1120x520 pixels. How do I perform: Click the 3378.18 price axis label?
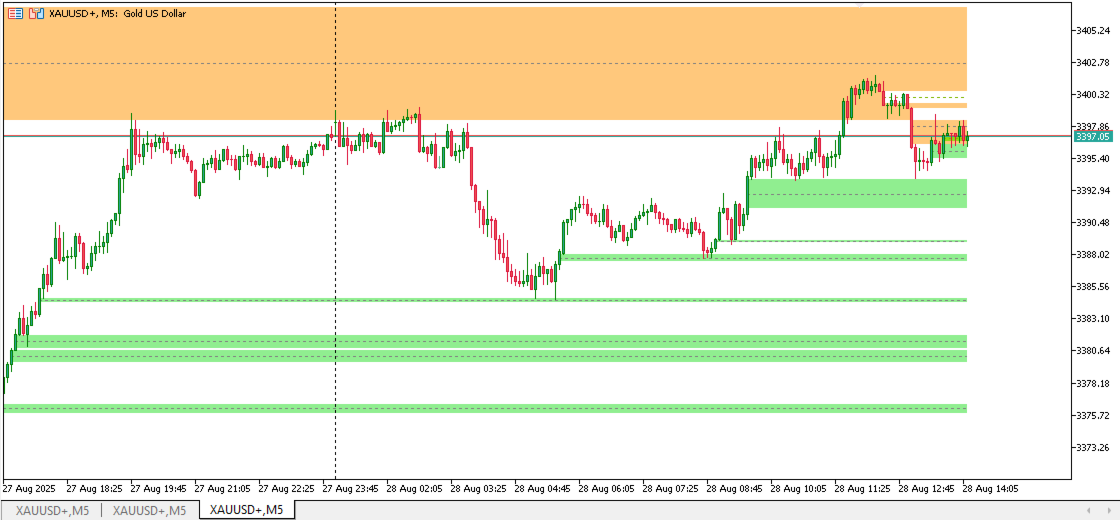(x=1093, y=384)
